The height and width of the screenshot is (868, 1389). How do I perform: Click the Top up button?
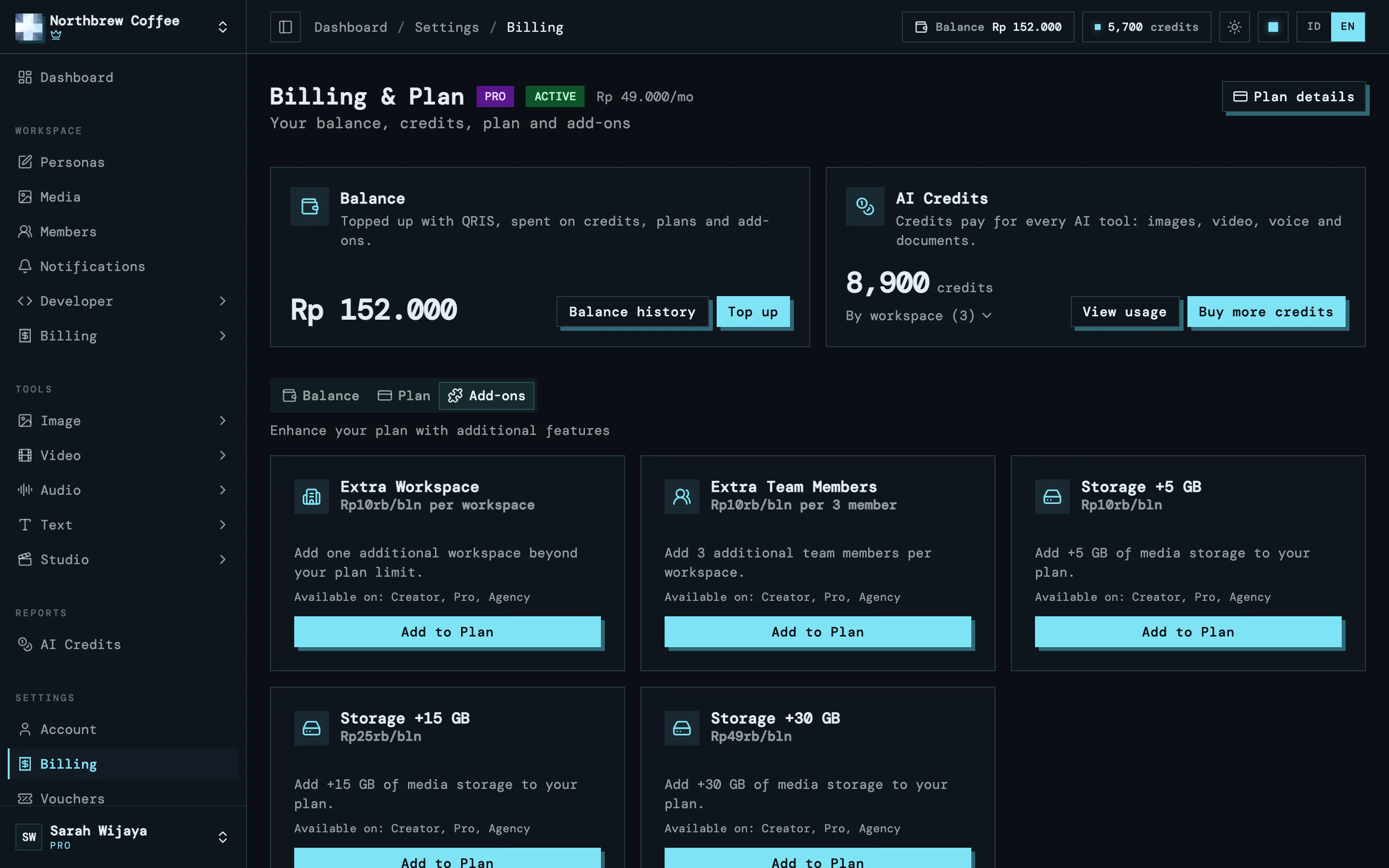[x=752, y=312]
